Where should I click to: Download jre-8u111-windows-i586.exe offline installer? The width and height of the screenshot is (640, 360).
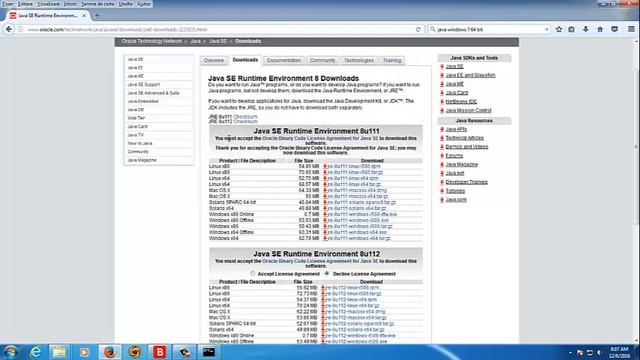(x=358, y=220)
